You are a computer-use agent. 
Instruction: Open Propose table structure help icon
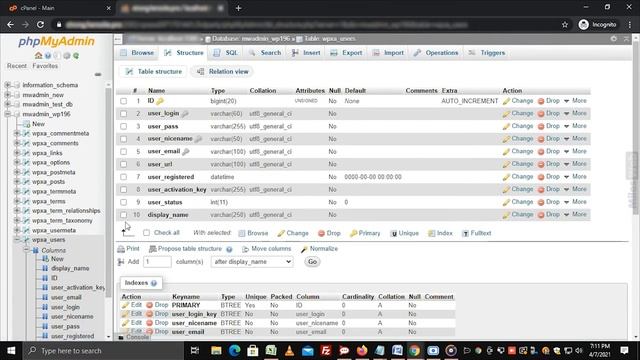(x=229, y=249)
